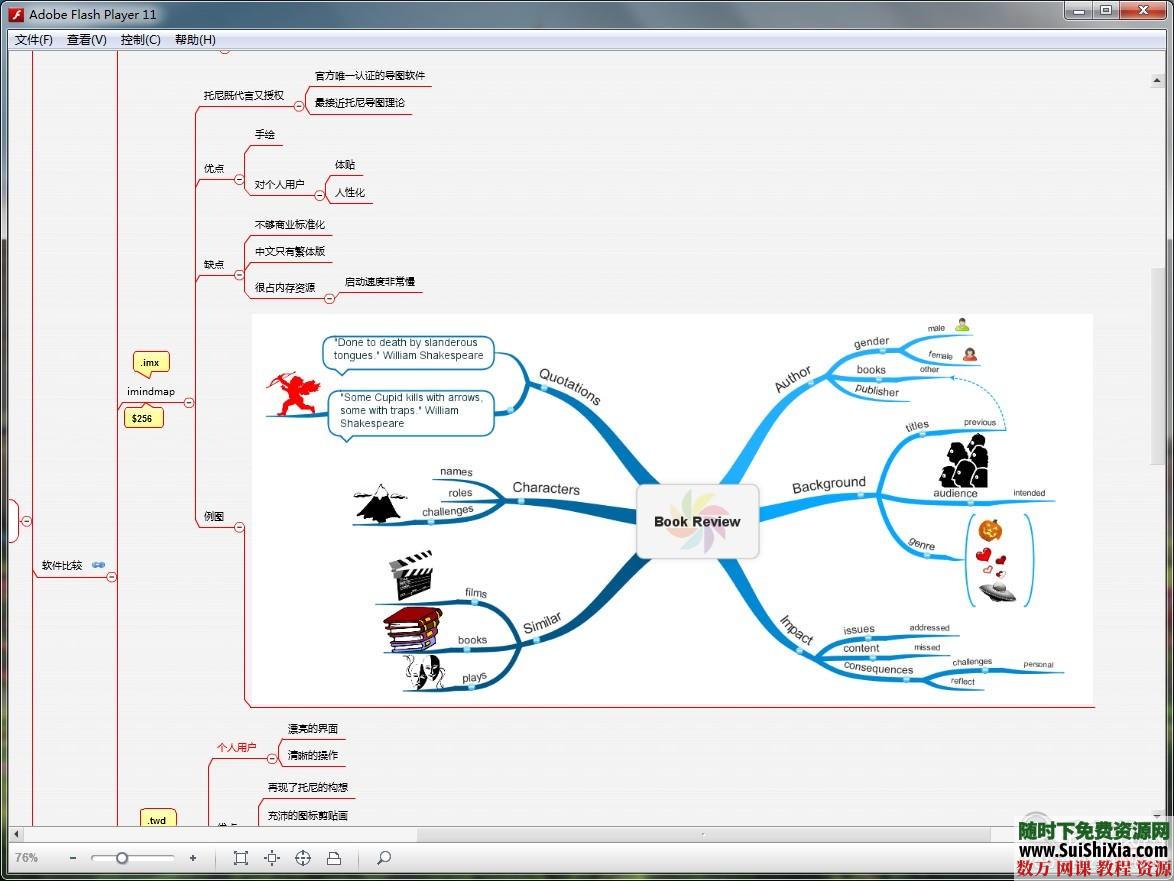Click the crosshair locate icon in bottom toolbar
1174x881 pixels.
(303, 858)
